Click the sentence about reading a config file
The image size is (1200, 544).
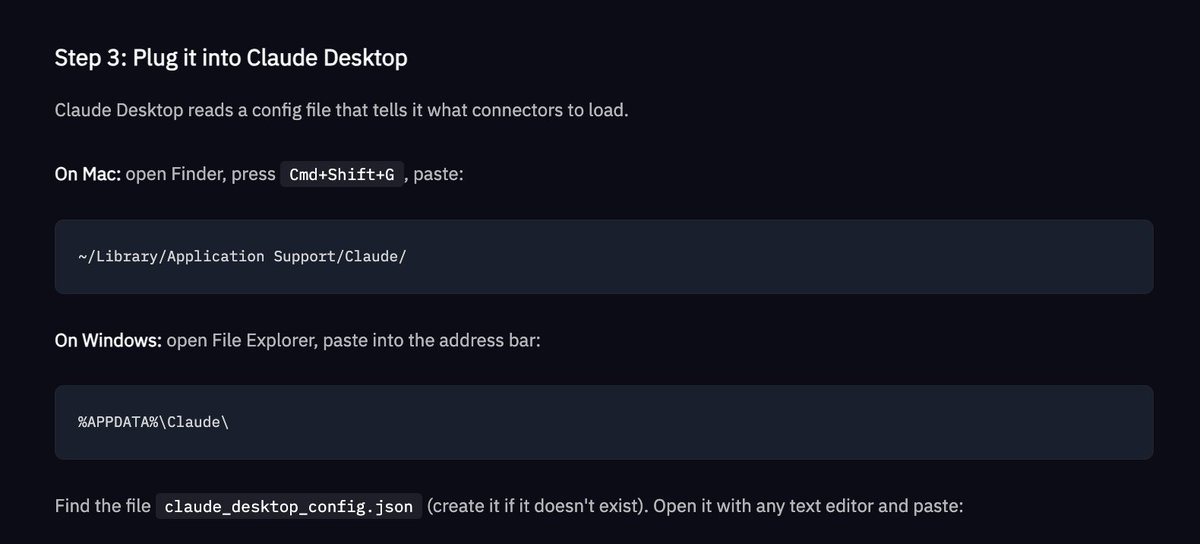point(342,109)
